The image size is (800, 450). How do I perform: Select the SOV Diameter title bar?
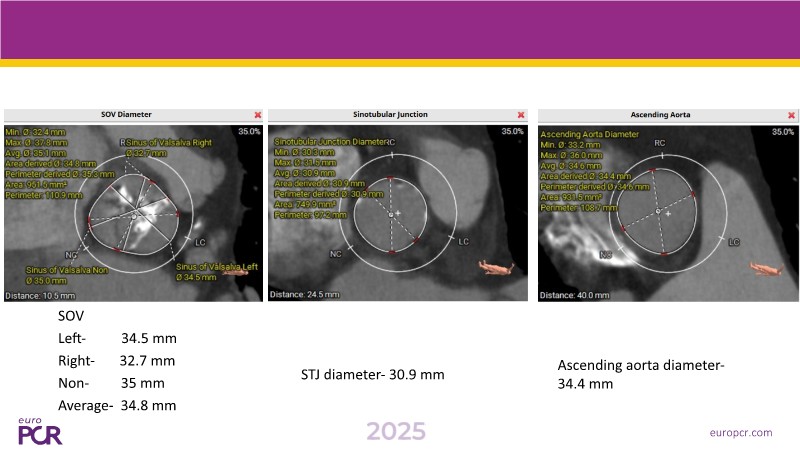click(x=133, y=116)
